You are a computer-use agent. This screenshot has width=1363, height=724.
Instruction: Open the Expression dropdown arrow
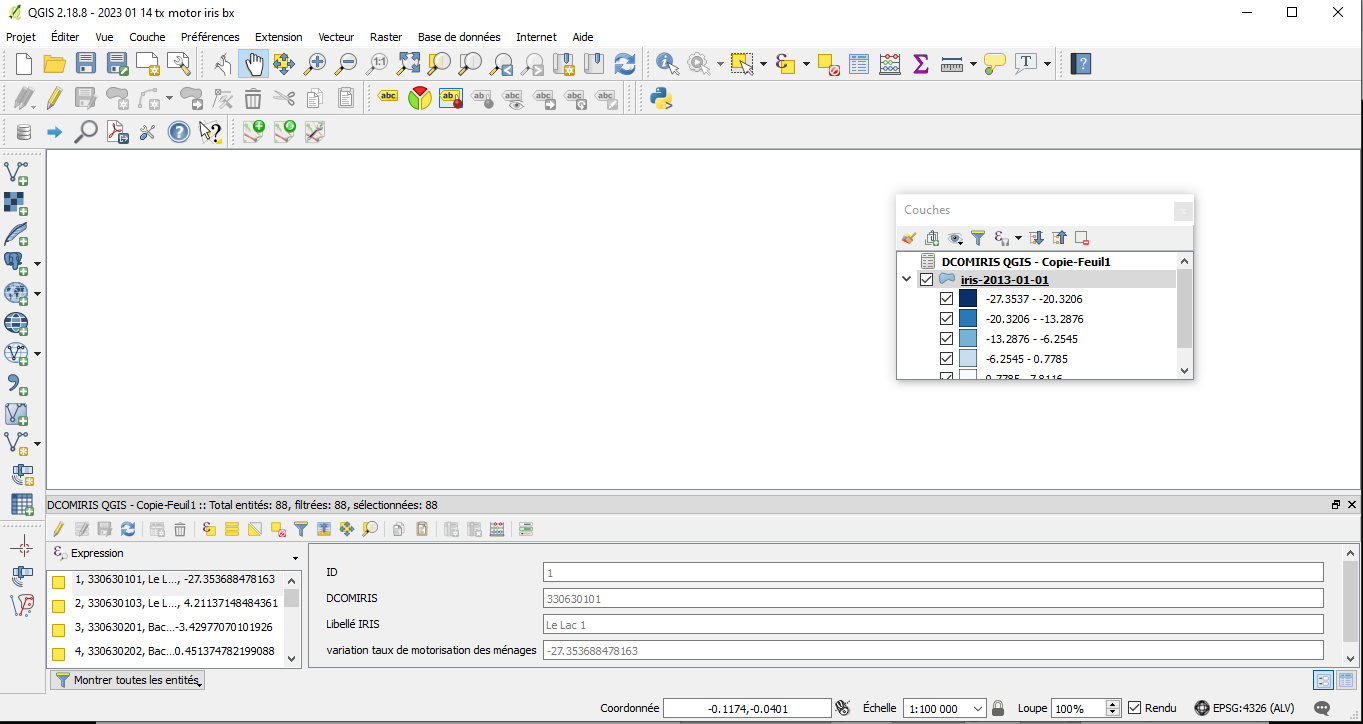point(295,558)
